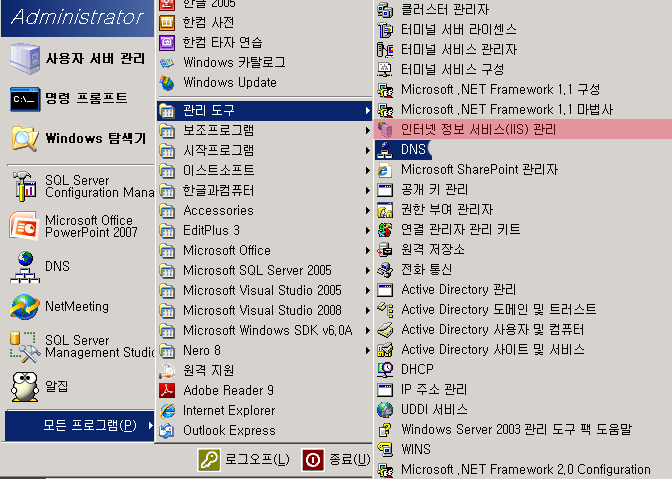672x479 pixels.
Task: Expand the Microsoft Office submenu arrow
Action: click(x=367, y=250)
